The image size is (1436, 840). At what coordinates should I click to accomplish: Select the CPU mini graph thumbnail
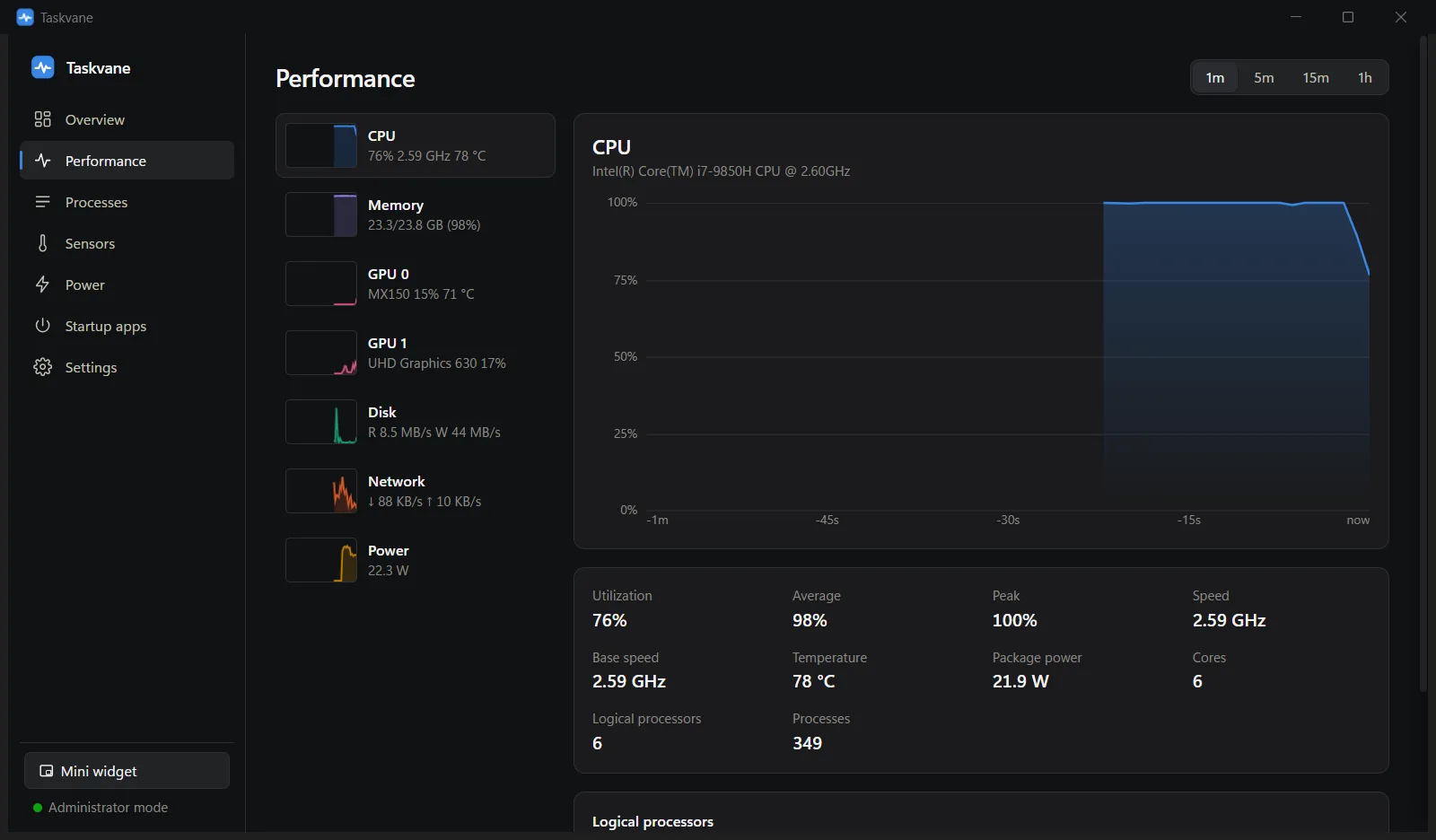coord(321,145)
